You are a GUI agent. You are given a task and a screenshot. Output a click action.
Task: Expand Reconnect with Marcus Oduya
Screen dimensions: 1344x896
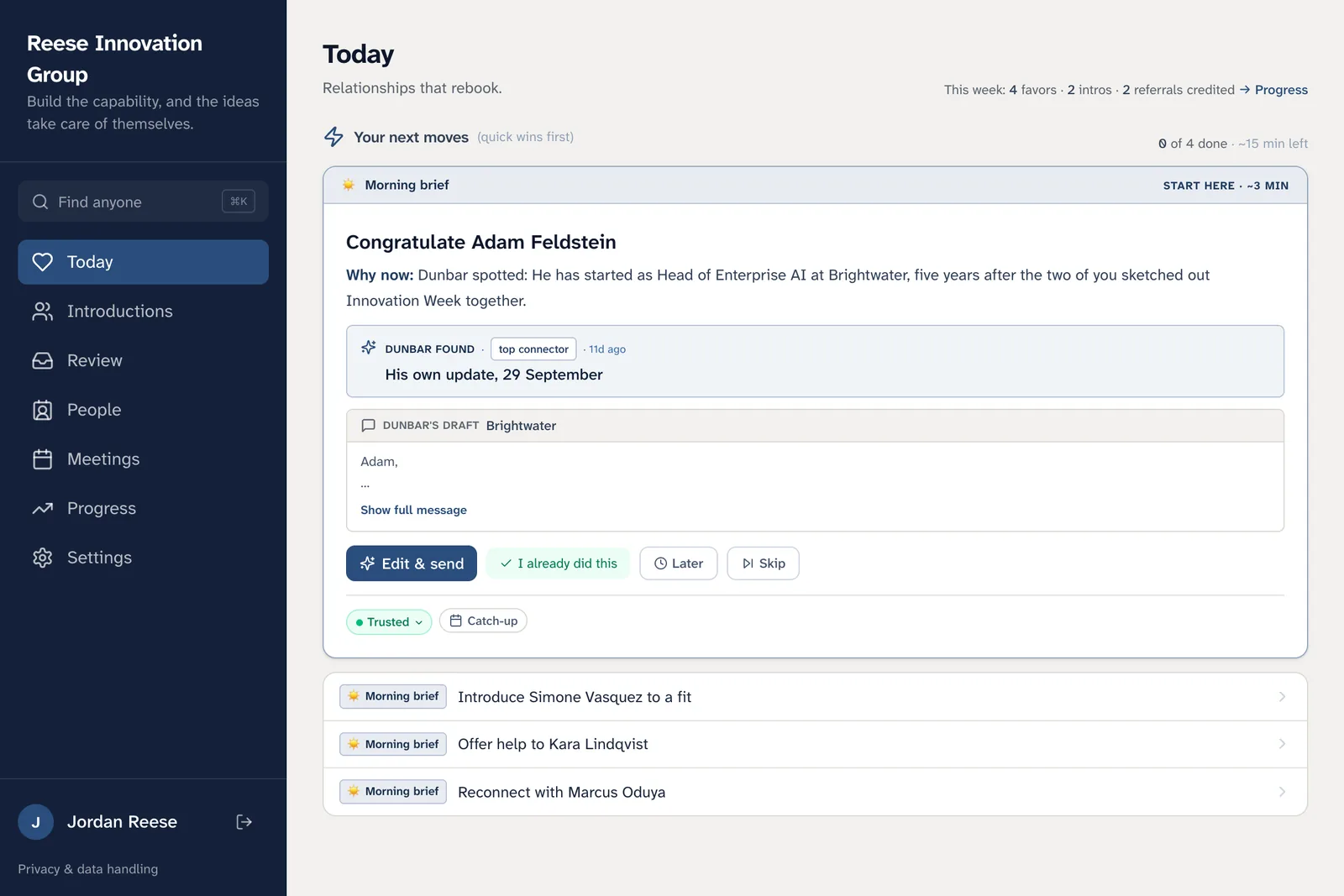coord(815,792)
